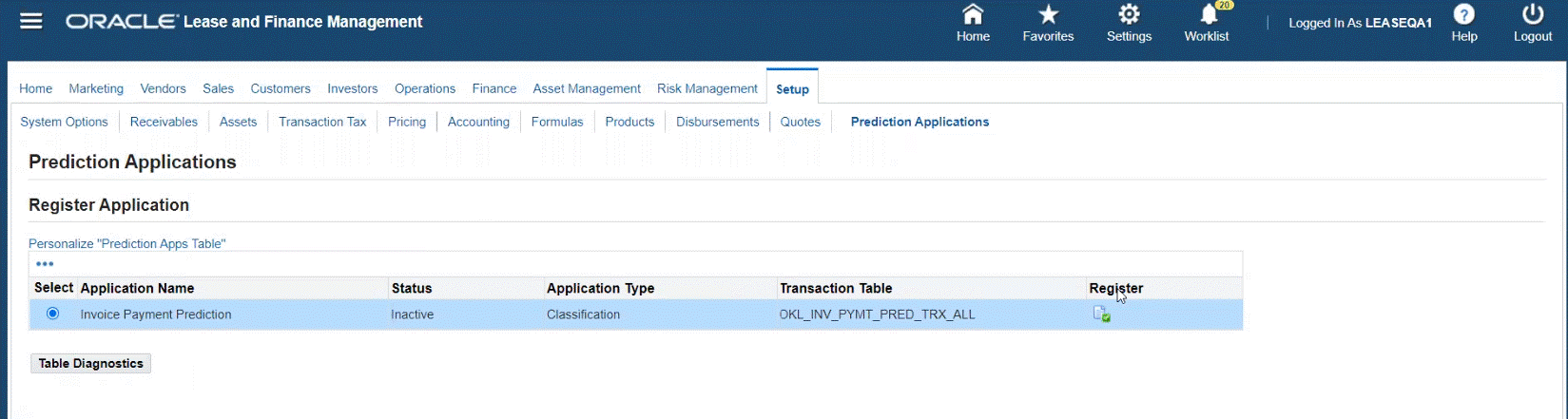
Task: Click Register icon for Invoice Payment Prediction
Action: (x=1101, y=314)
